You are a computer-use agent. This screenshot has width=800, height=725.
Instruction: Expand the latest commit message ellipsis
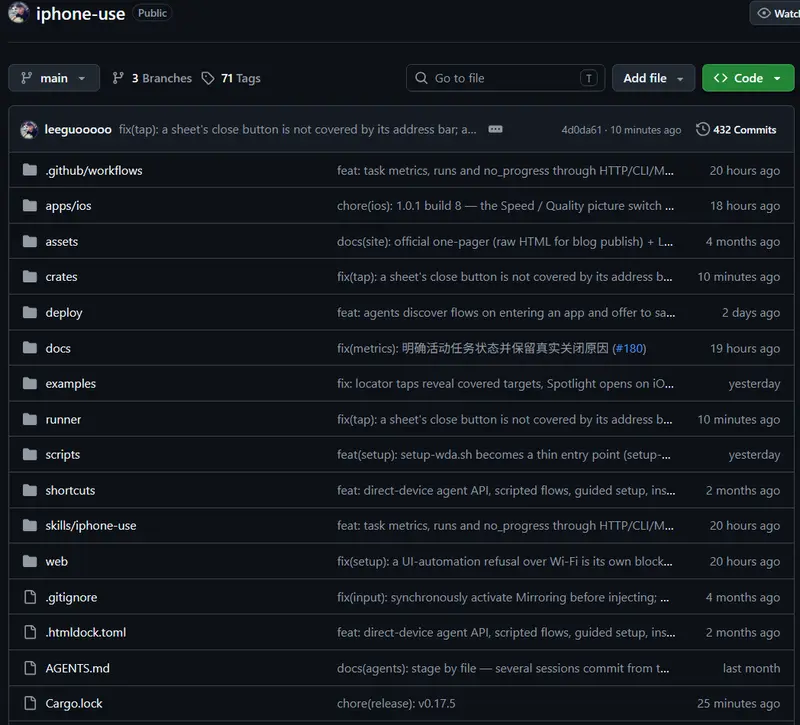click(x=495, y=129)
